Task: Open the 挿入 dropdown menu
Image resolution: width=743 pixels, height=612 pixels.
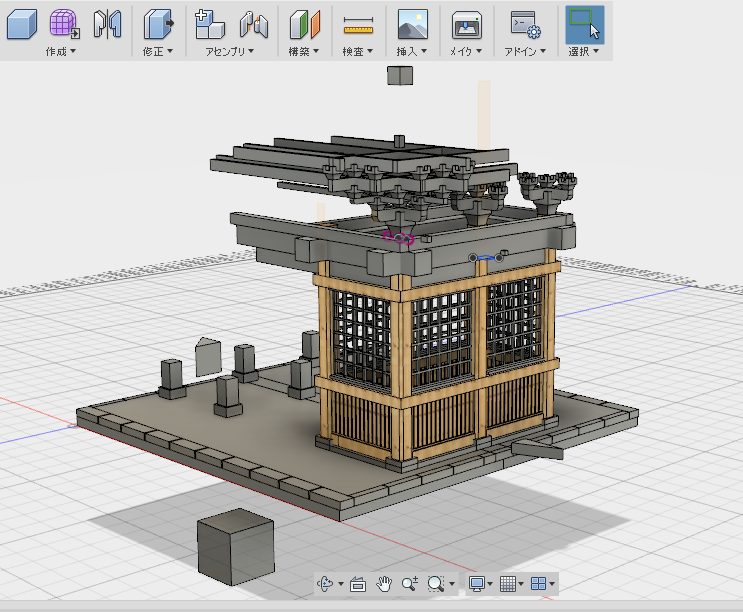Action: coord(412,51)
